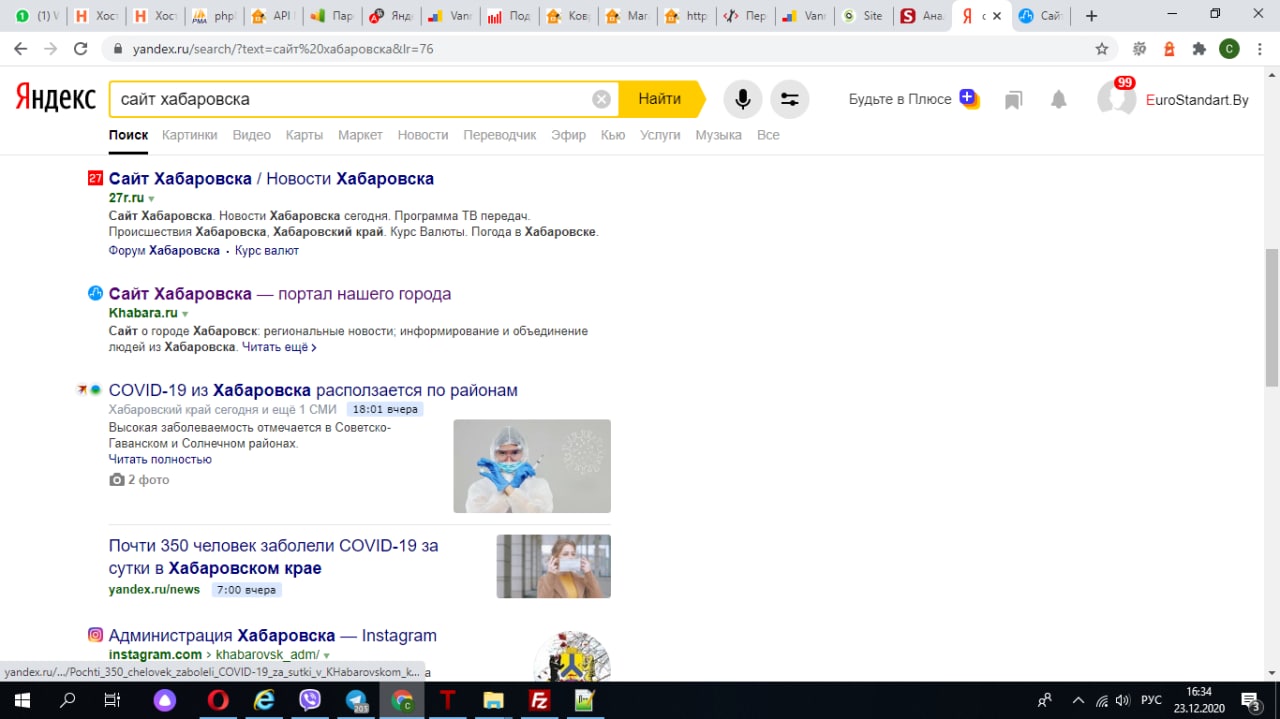Open search settings filter icon

point(790,99)
